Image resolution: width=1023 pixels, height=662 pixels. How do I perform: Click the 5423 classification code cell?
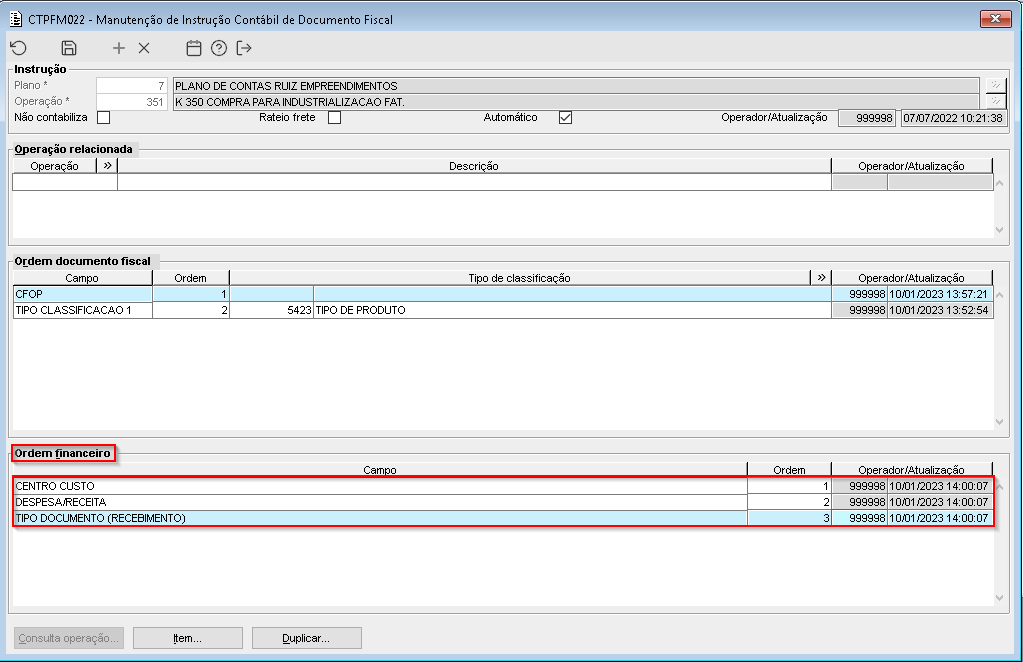click(x=271, y=310)
